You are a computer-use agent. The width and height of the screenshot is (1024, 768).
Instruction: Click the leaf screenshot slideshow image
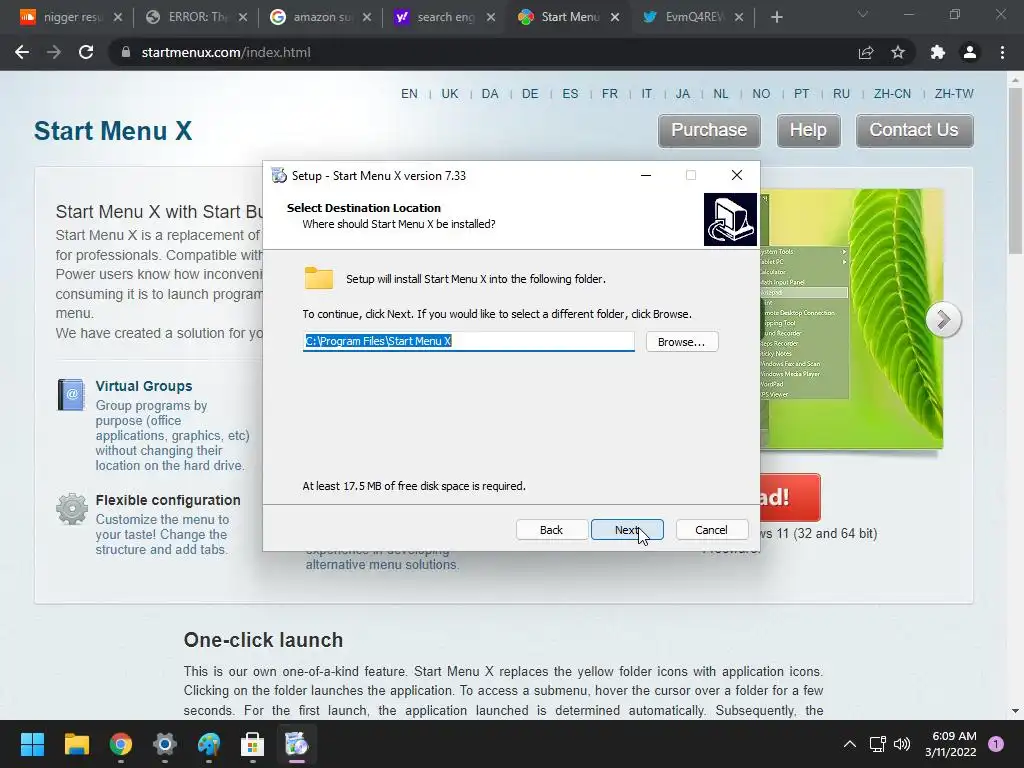point(852,319)
